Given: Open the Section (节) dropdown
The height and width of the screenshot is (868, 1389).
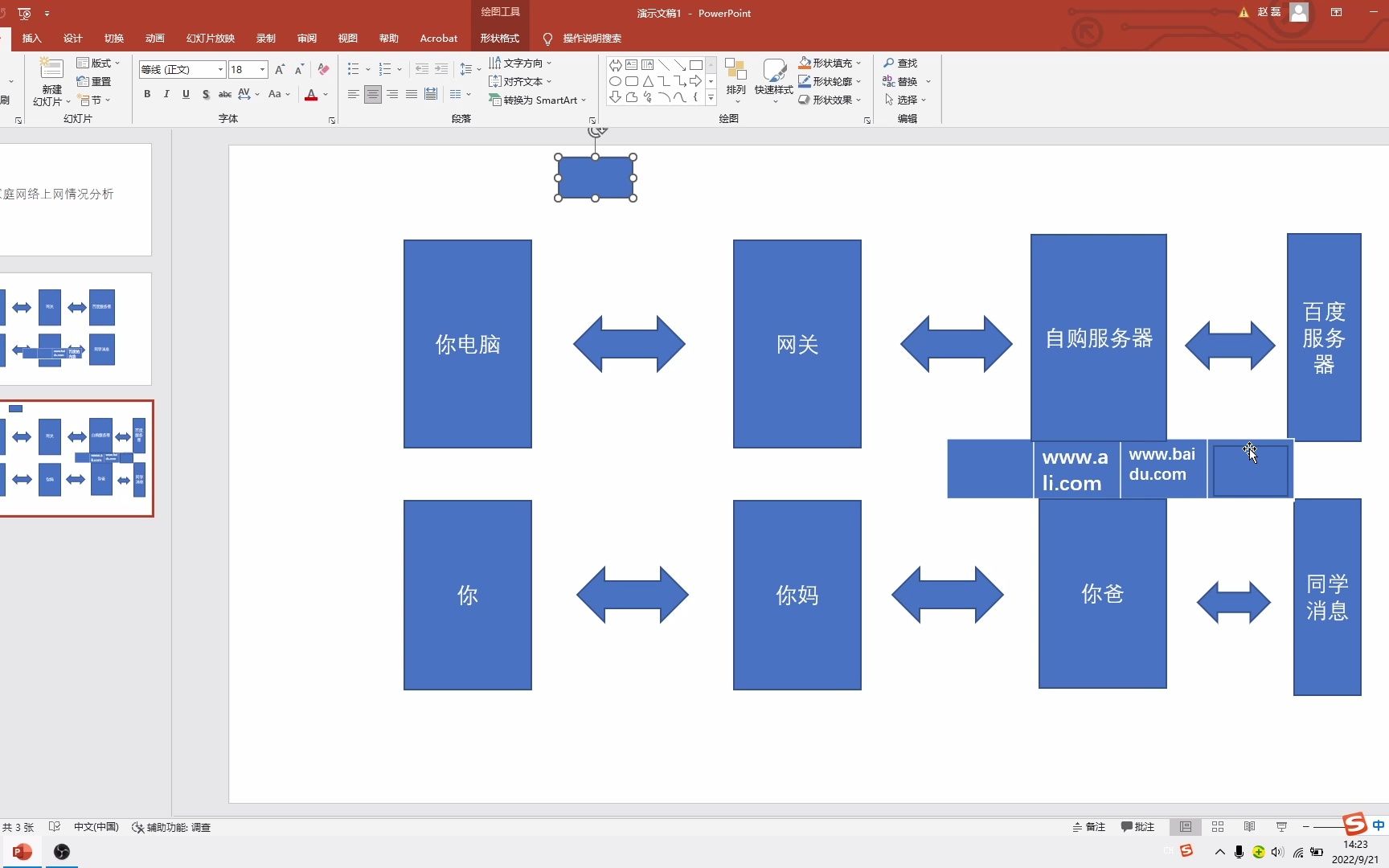Looking at the screenshot, I should click(x=95, y=100).
